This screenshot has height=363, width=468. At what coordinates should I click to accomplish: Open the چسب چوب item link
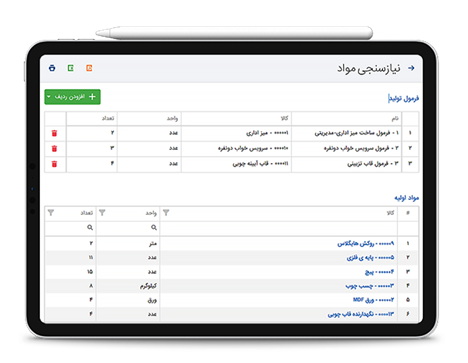(x=370, y=286)
